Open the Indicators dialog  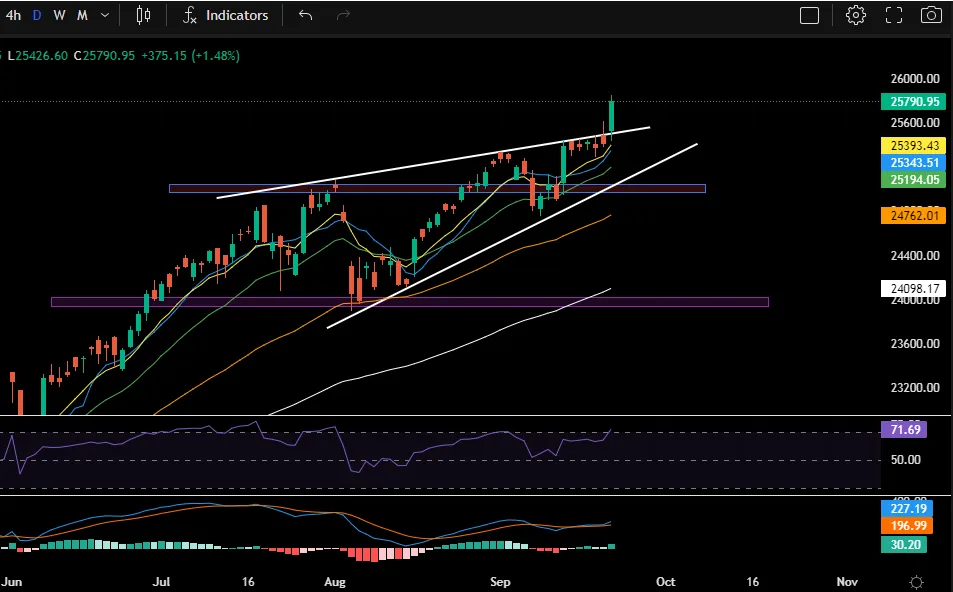[237, 15]
